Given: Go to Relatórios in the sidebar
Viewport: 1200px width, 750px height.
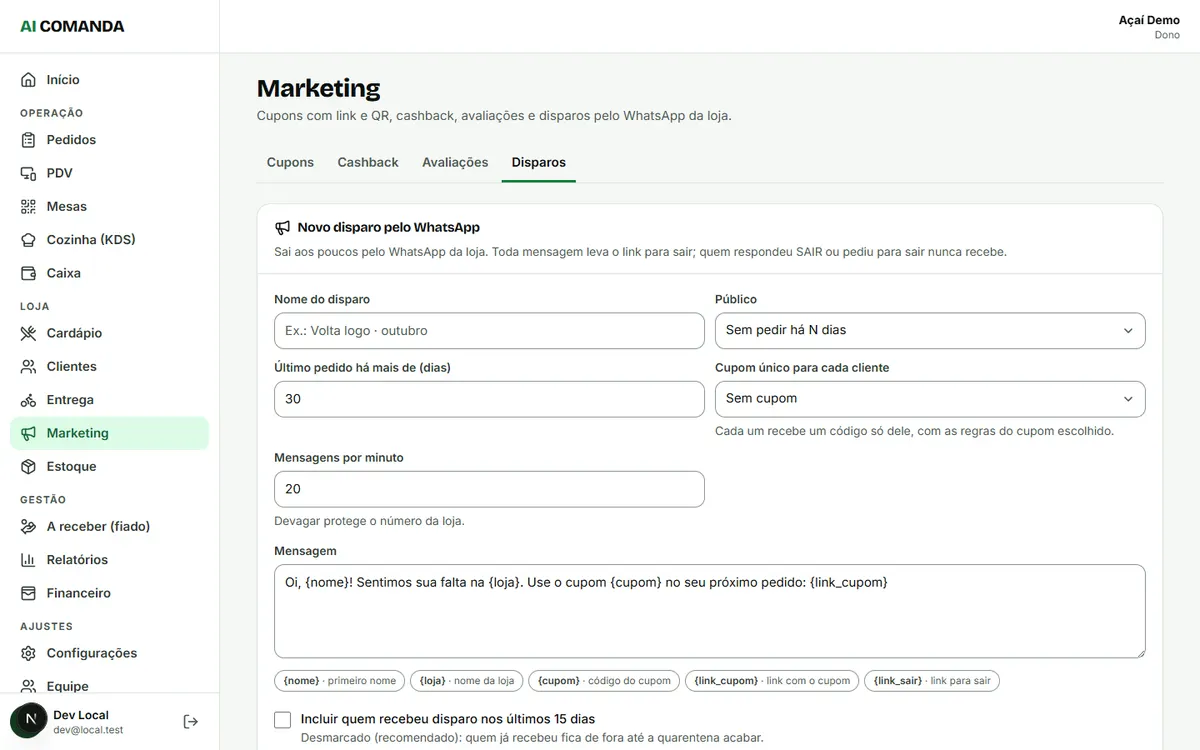Looking at the screenshot, I should [109, 560].
